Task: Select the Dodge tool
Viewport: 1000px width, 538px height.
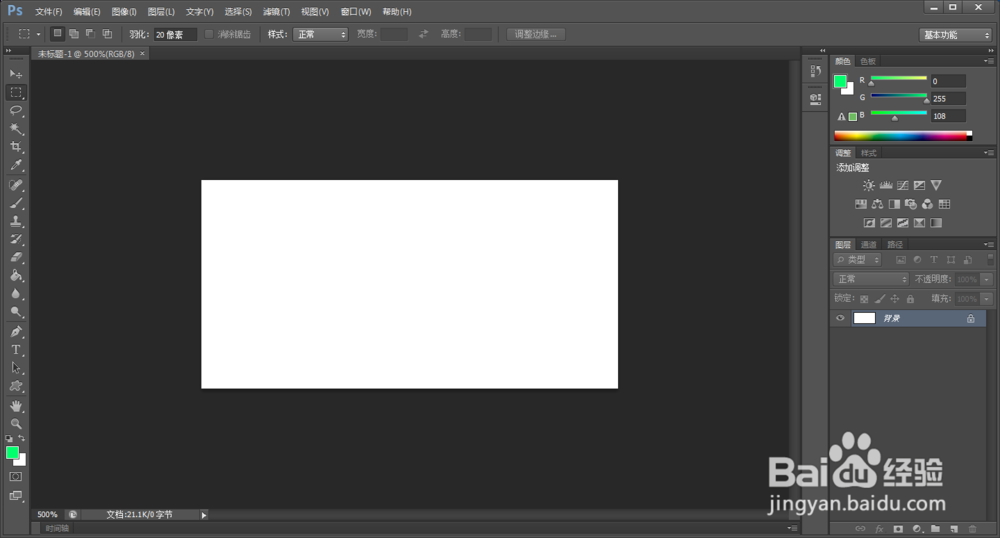Action: pos(16,312)
